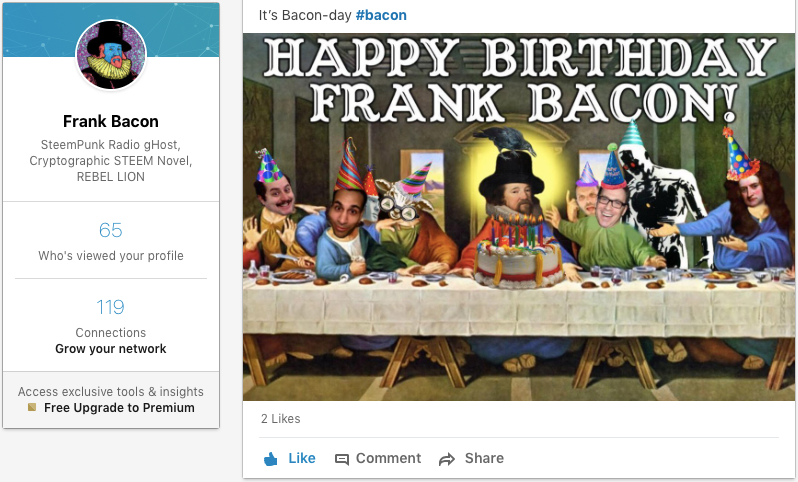Viewport: 798px width, 482px height.
Task: Open "Who's viewed your profile" link
Action: pos(111,256)
